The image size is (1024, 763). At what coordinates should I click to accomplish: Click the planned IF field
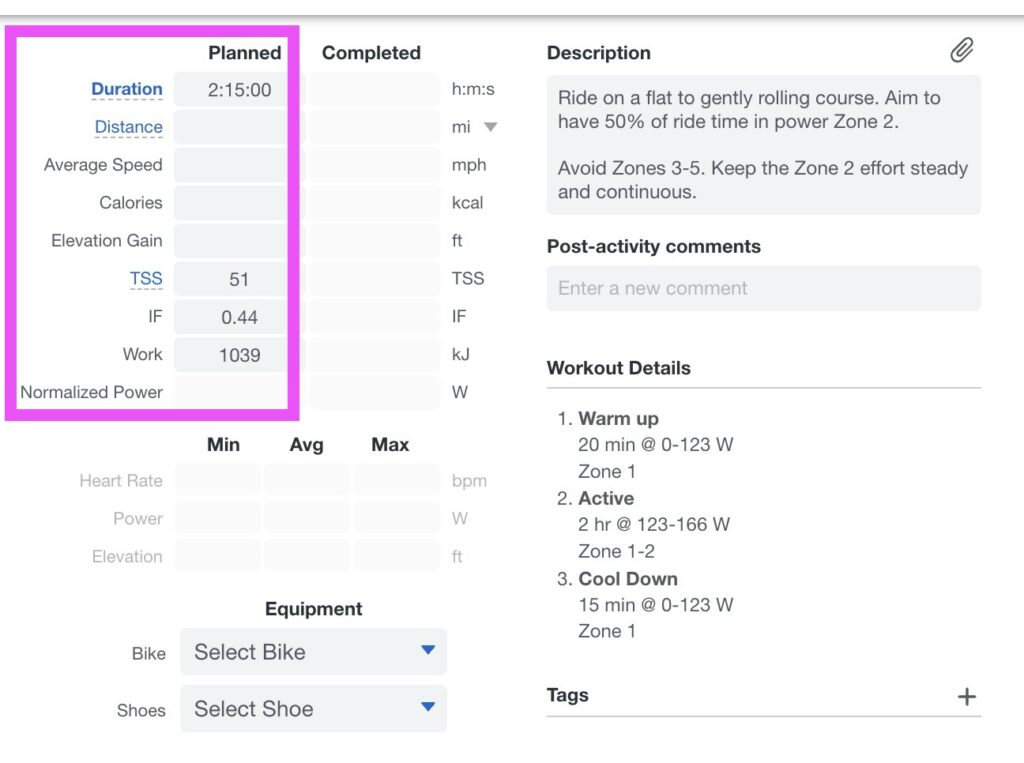[238, 318]
